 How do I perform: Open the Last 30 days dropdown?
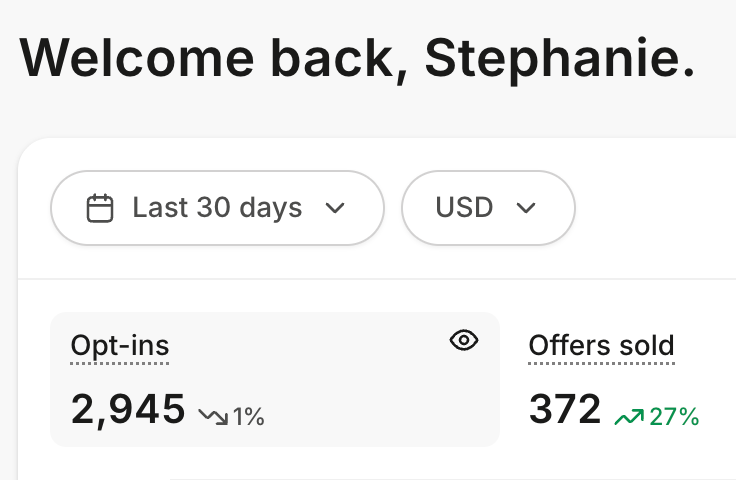(x=217, y=208)
